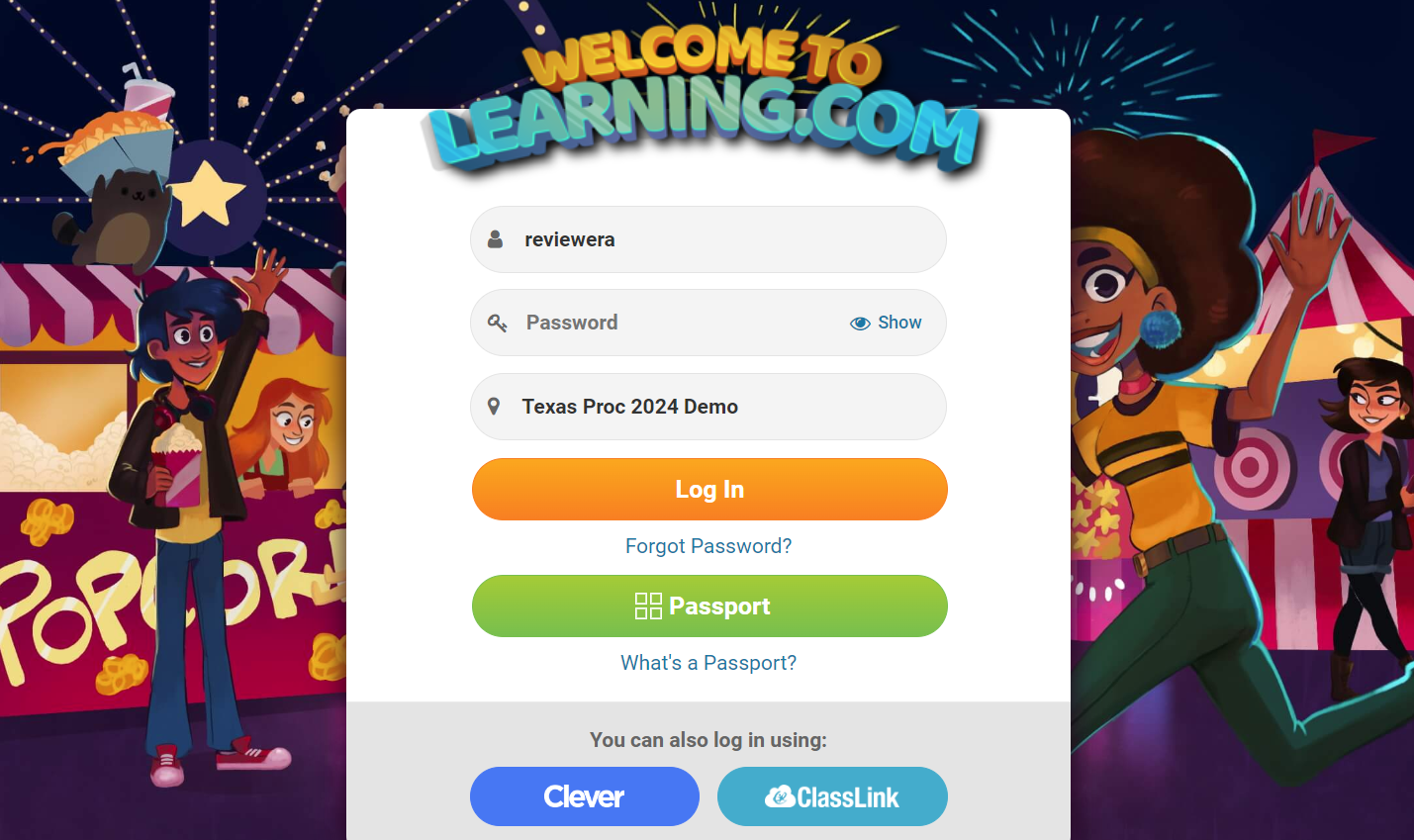Click the orange Log In button
Image resolution: width=1414 pixels, height=840 pixels.
click(709, 490)
